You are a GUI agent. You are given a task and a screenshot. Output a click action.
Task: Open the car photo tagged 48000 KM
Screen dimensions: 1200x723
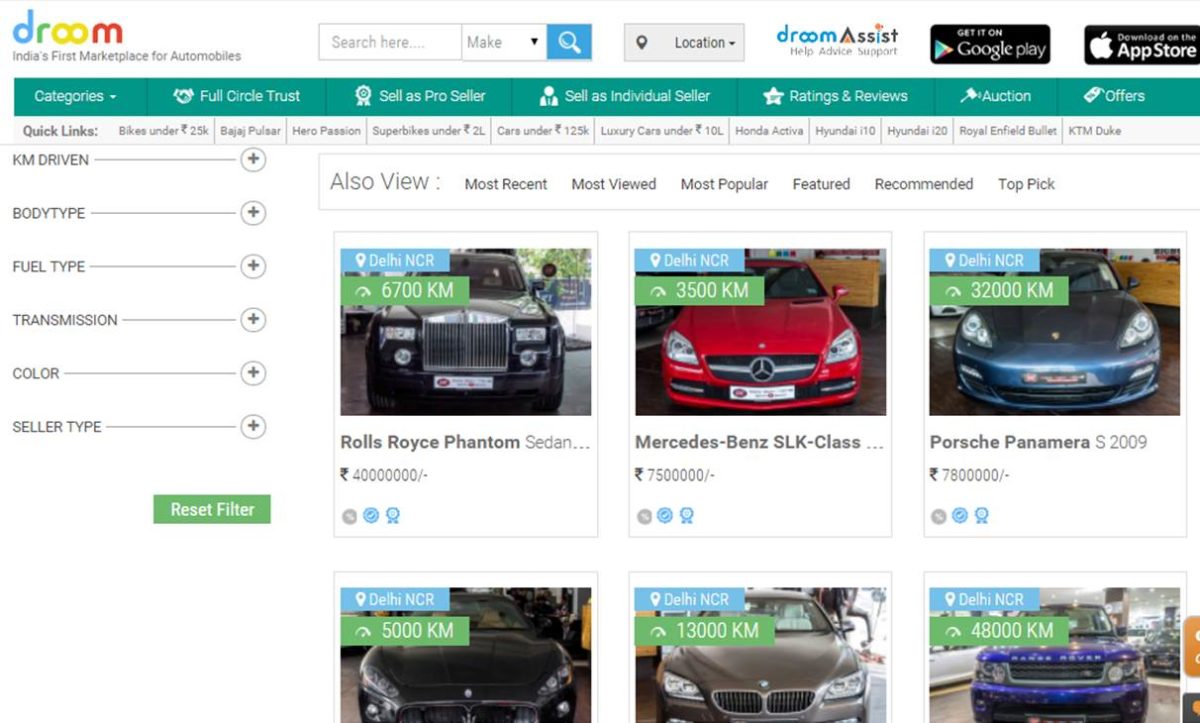[1055, 655]
